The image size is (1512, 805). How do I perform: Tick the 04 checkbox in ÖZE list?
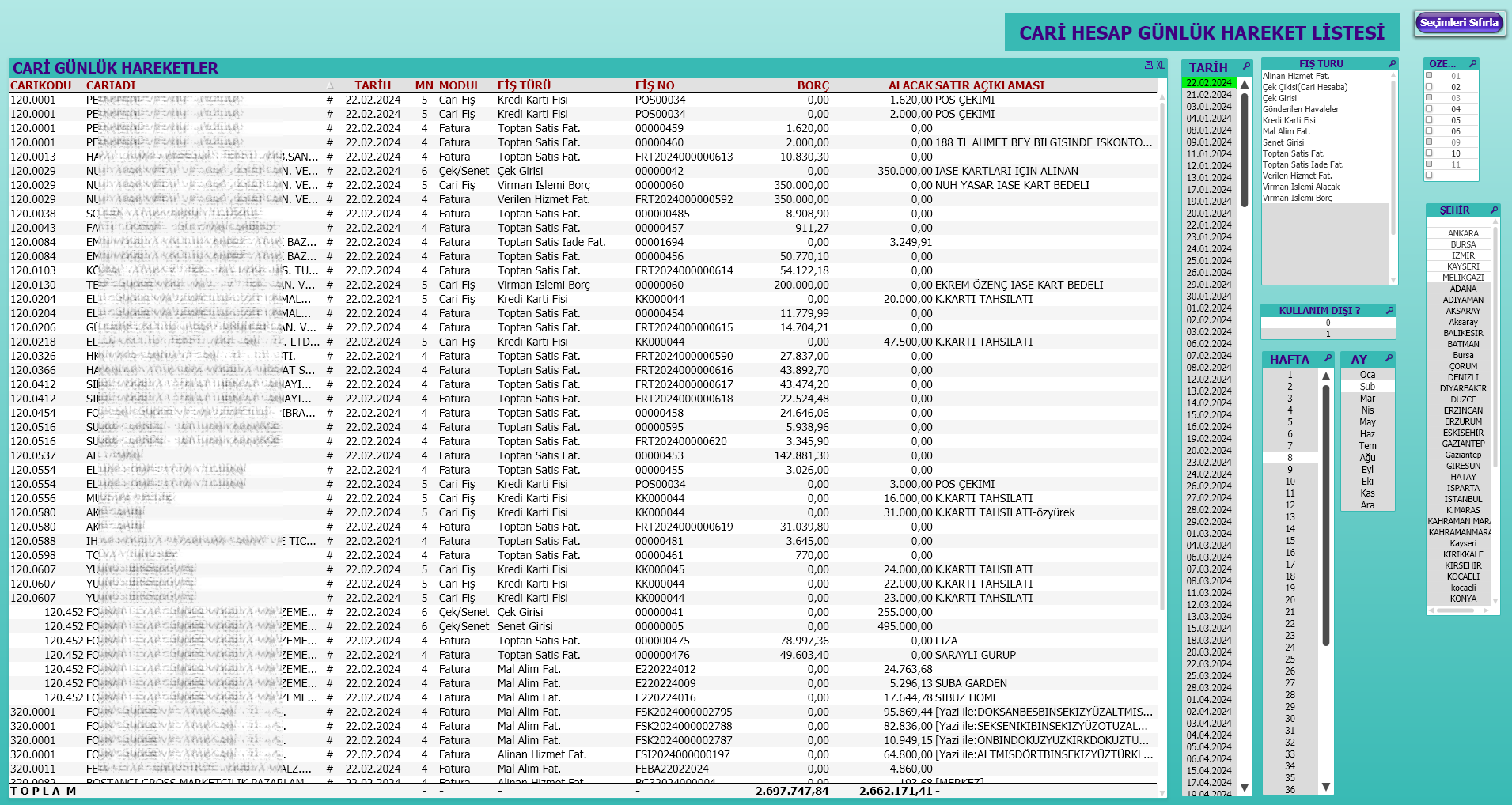[x=1429, y=109]
